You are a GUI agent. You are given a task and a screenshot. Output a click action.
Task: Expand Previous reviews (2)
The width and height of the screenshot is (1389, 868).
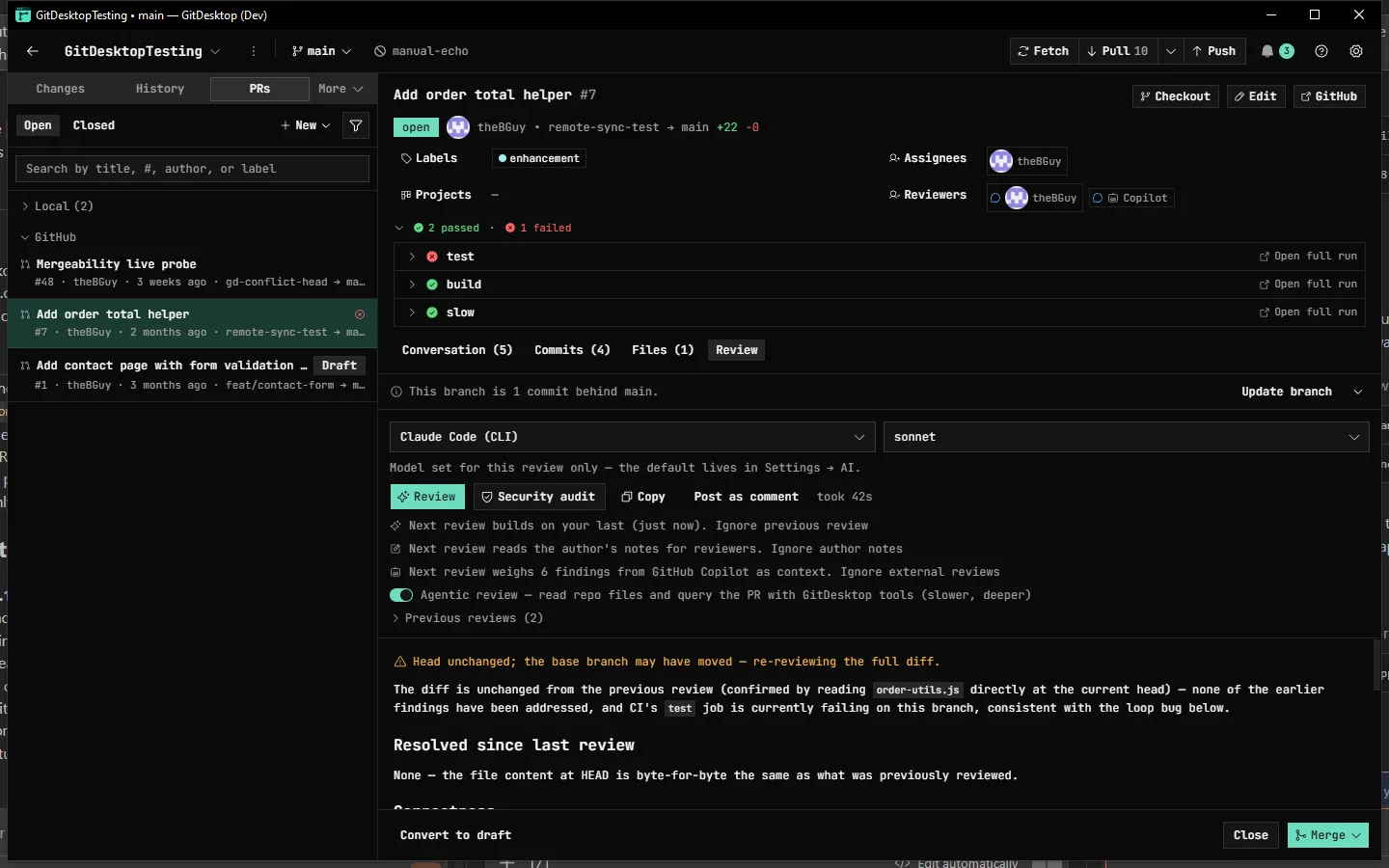[468, 618]
